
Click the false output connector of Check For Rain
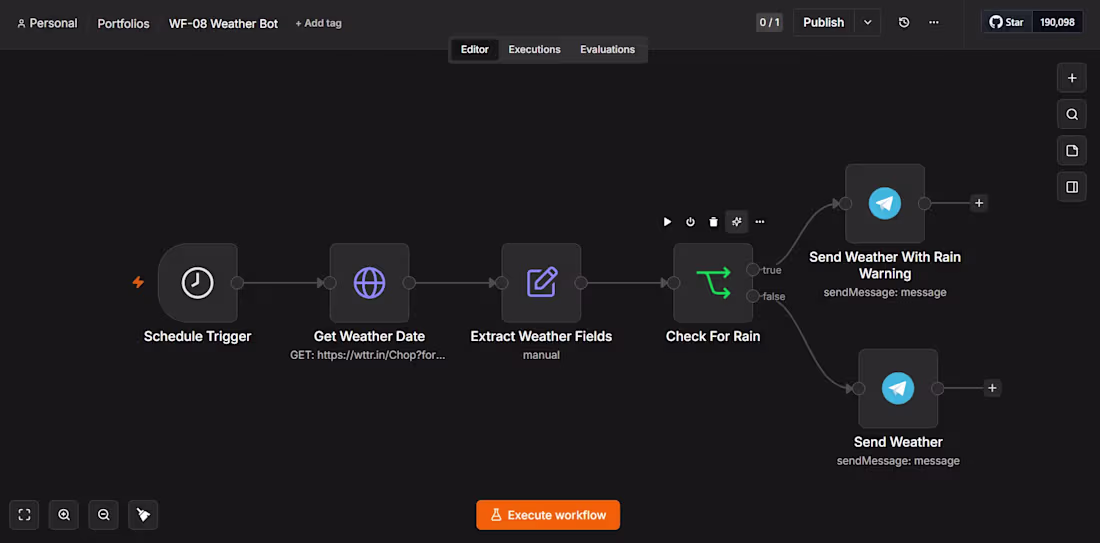pyautogui.click(x=753, y=296)
